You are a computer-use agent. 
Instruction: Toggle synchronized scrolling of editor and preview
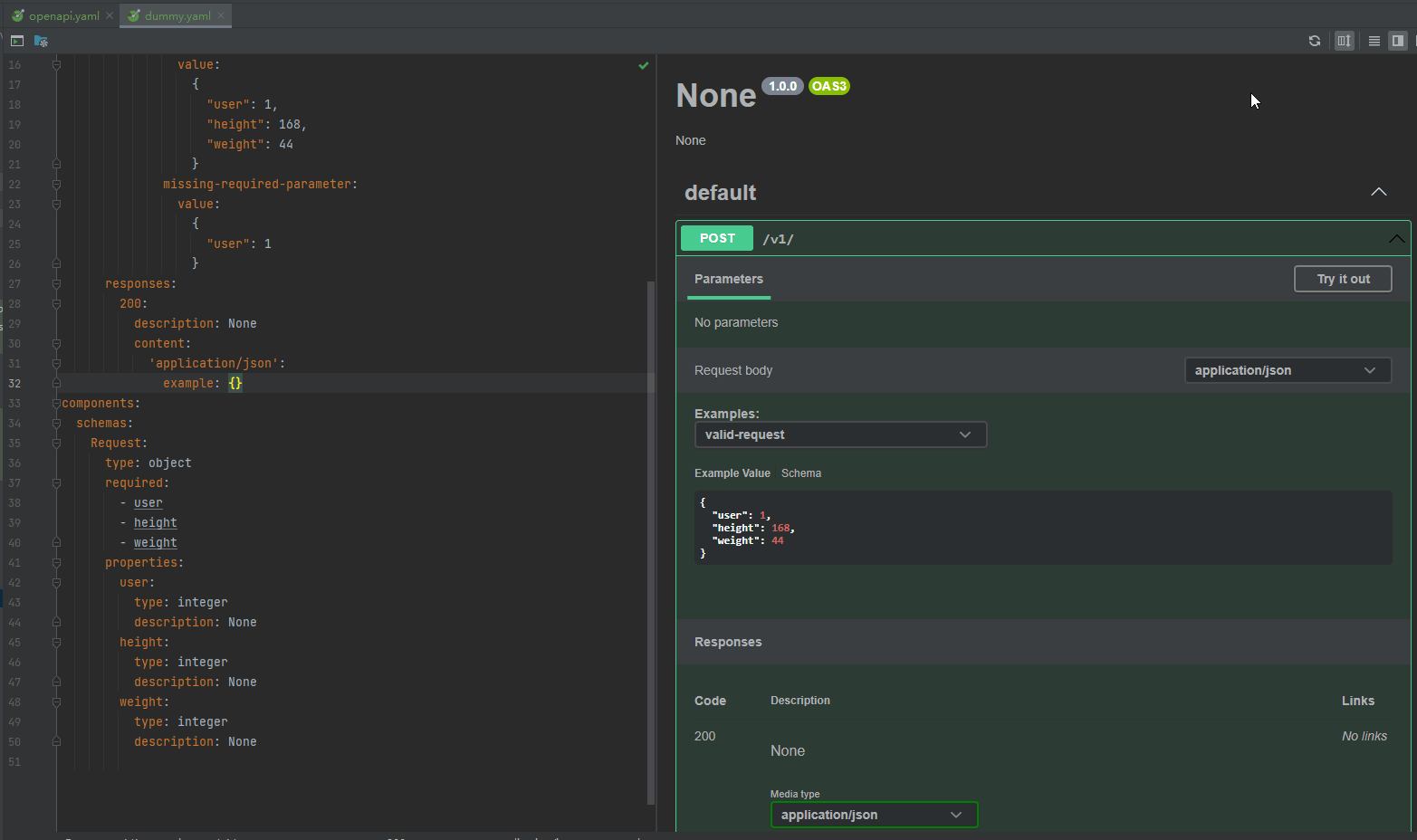pyautogui.click(x=1345, y=41)
